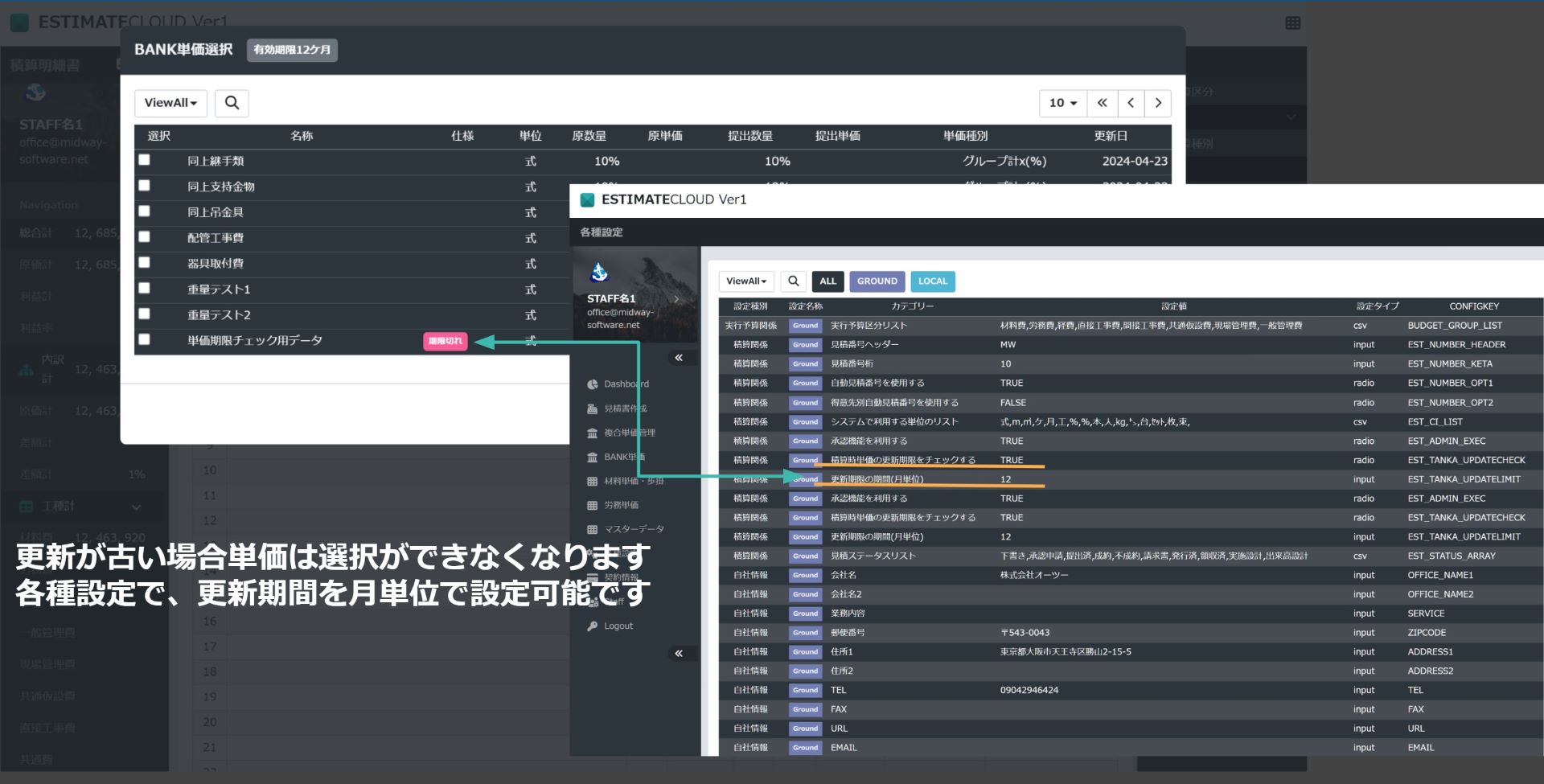Viewport: 1544px width, 784px height.
Task: Go to the previous page in the BANK単価選択 pager
Action: tap(1131, 103)
